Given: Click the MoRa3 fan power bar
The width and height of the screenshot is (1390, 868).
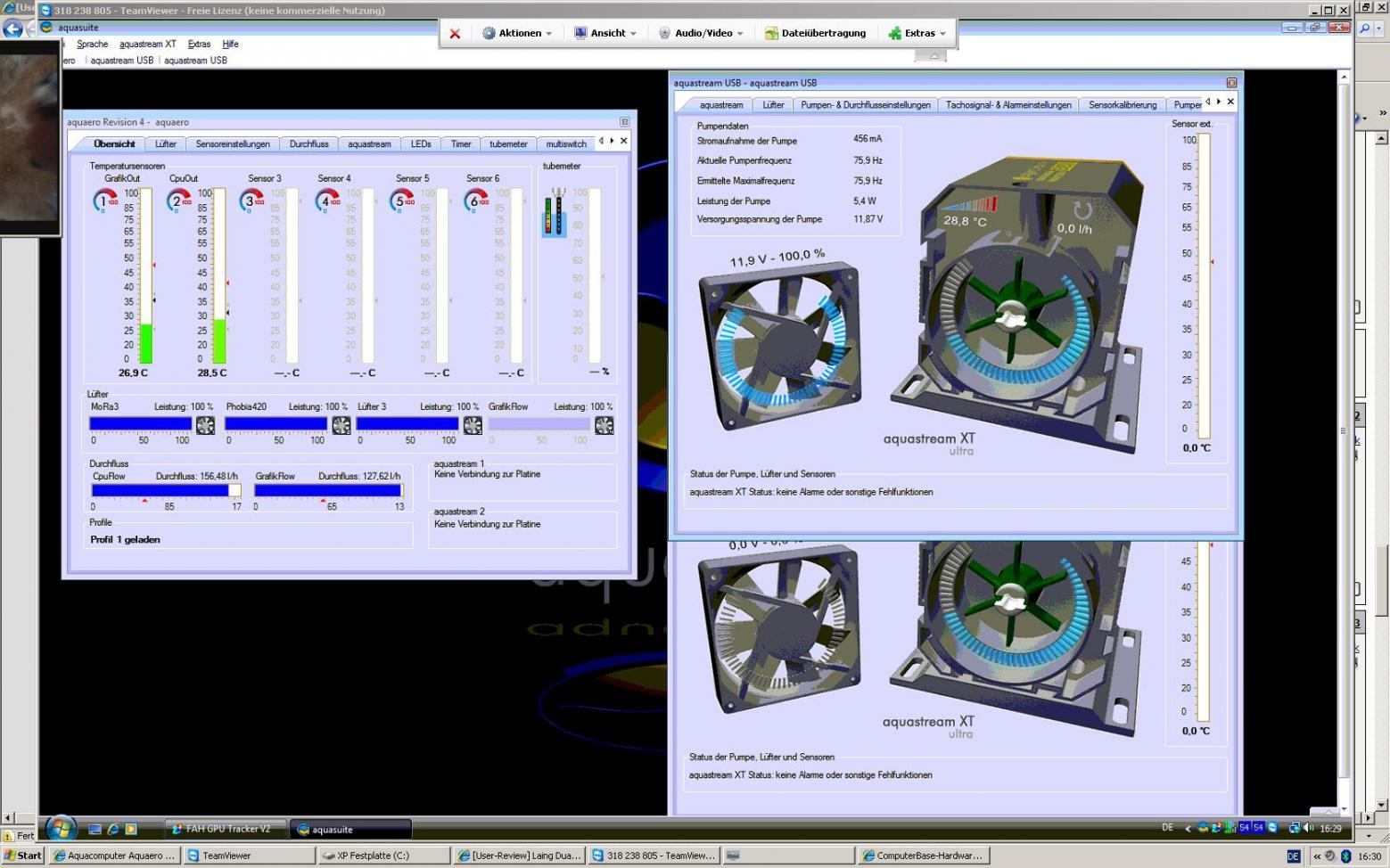Looking at the screenshot, I should click(141, 424).
